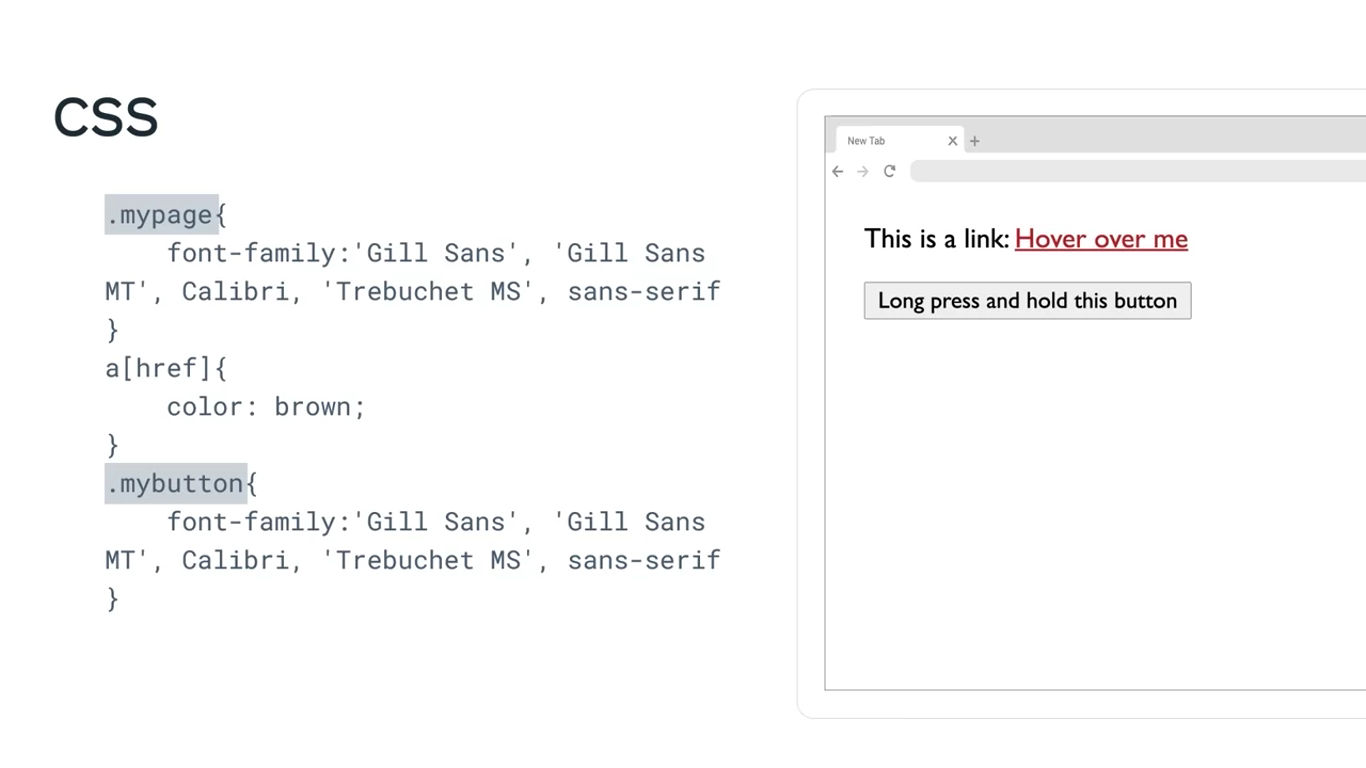This screenshot has width=1366, height=768.
Task: Click the a[href] selector text
Action: pos(158,369)
